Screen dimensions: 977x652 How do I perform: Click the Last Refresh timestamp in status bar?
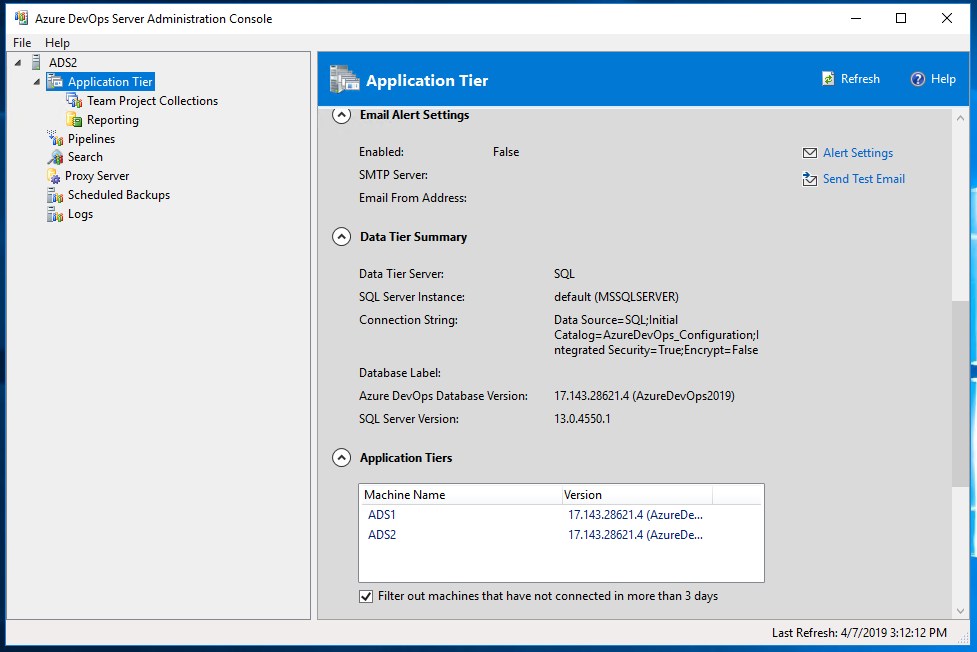859,633
